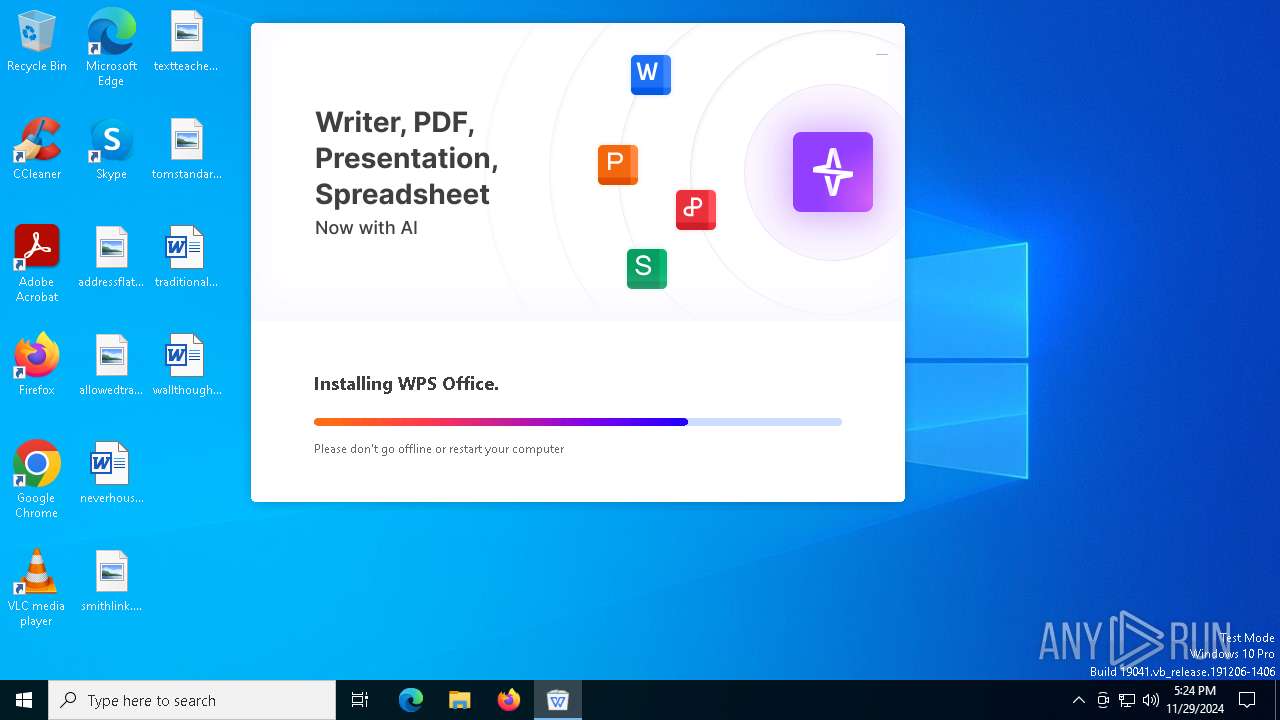Viewport: 1280px width, 720px height.
Task: Click the red PDF icon in installer
Action: click(695, 209)
